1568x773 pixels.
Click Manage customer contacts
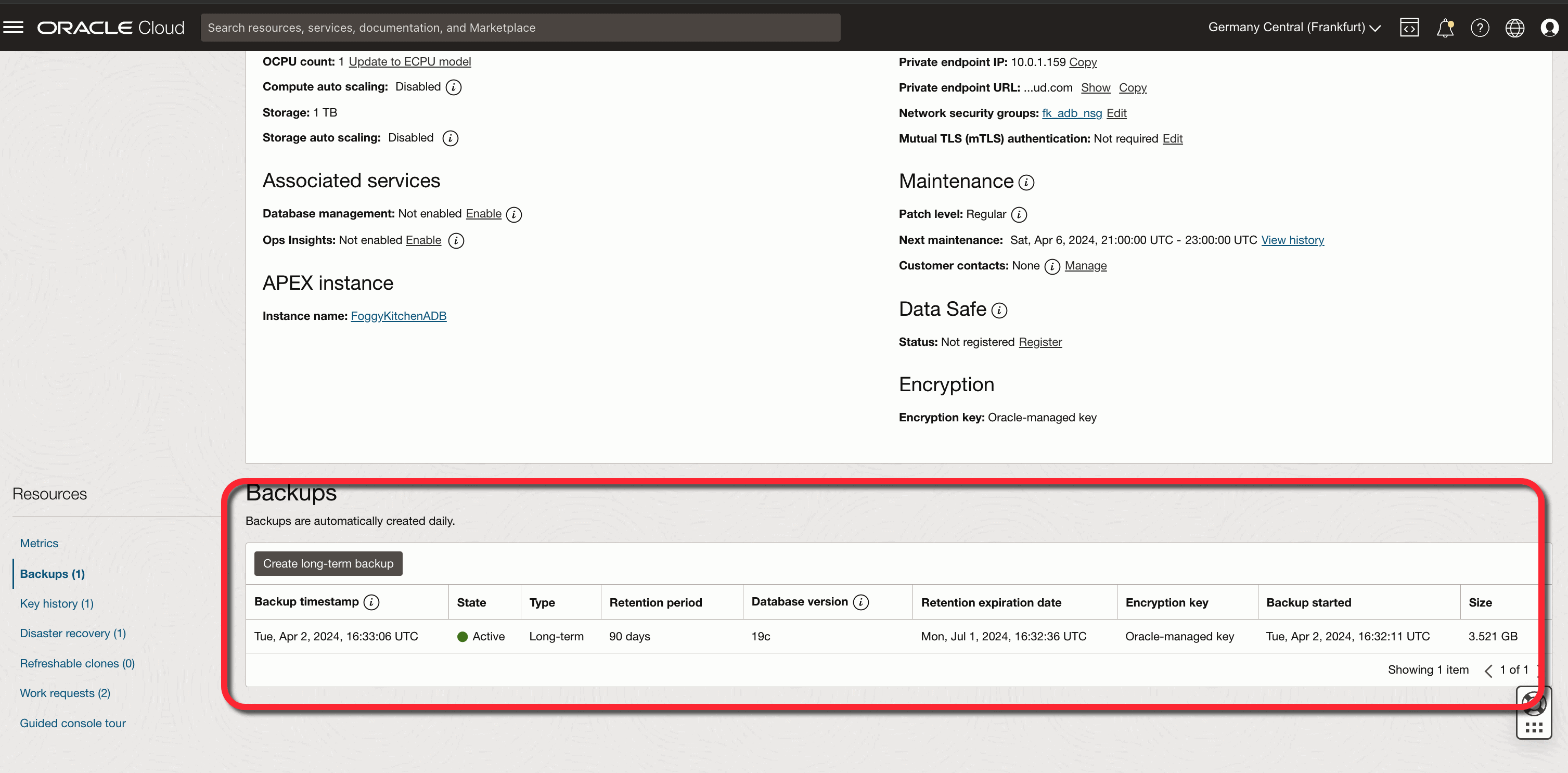[1085, 265]
